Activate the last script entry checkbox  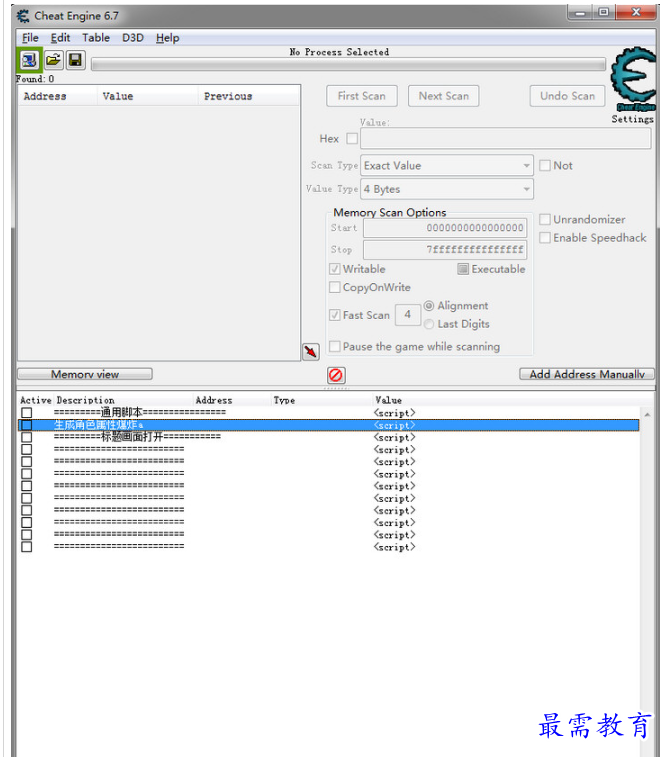pos(27,547)
